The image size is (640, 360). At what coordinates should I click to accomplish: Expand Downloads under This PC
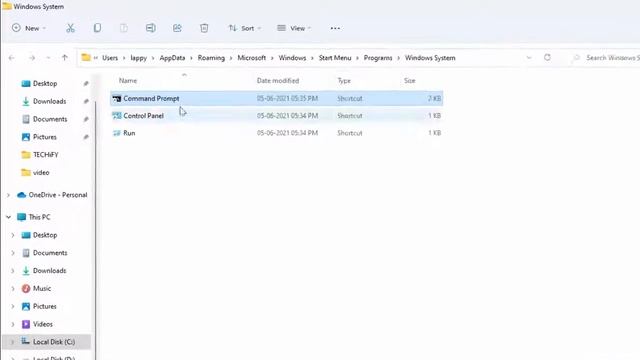[13, 271]
